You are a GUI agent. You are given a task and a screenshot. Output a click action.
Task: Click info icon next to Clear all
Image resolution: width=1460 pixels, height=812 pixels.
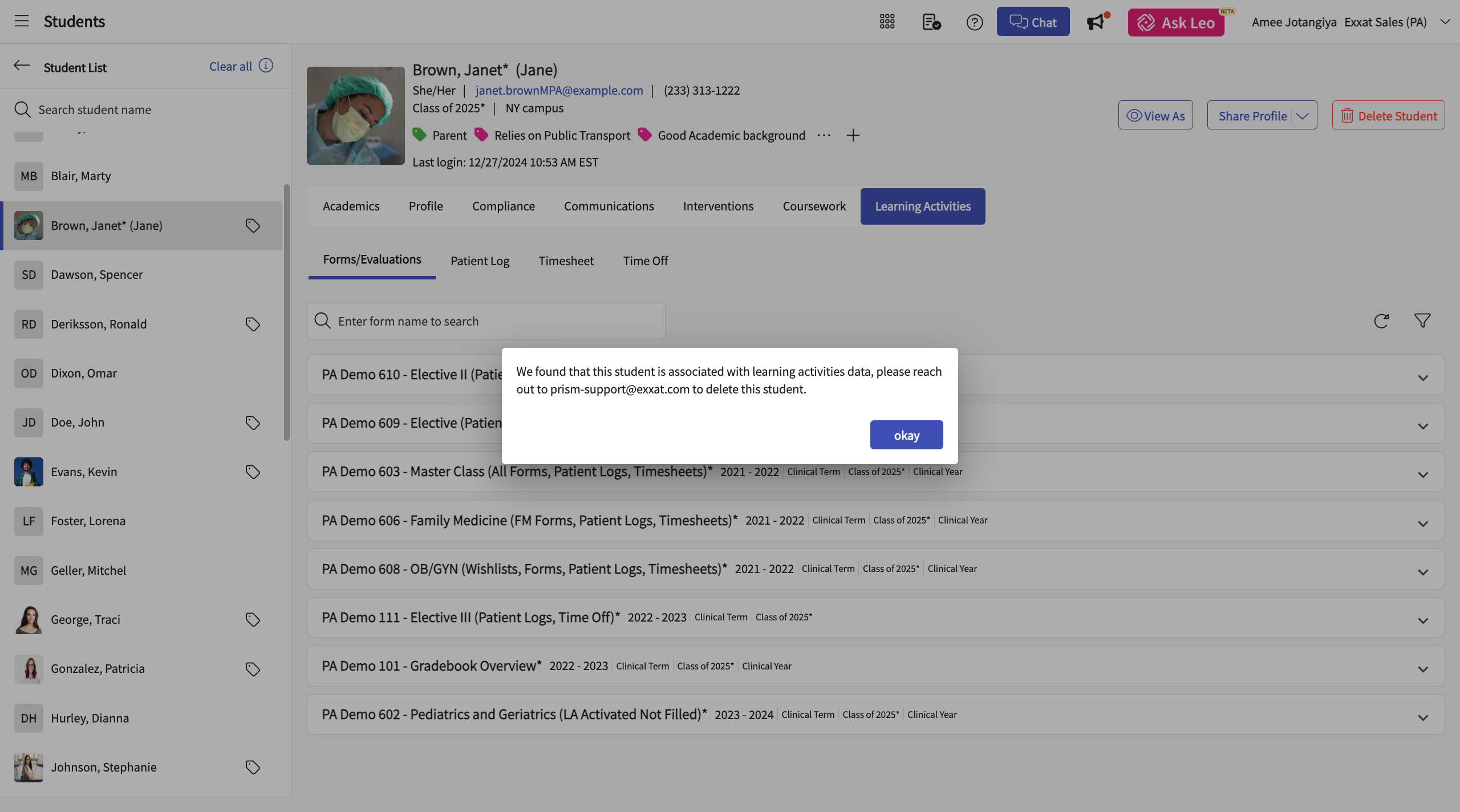266,66
